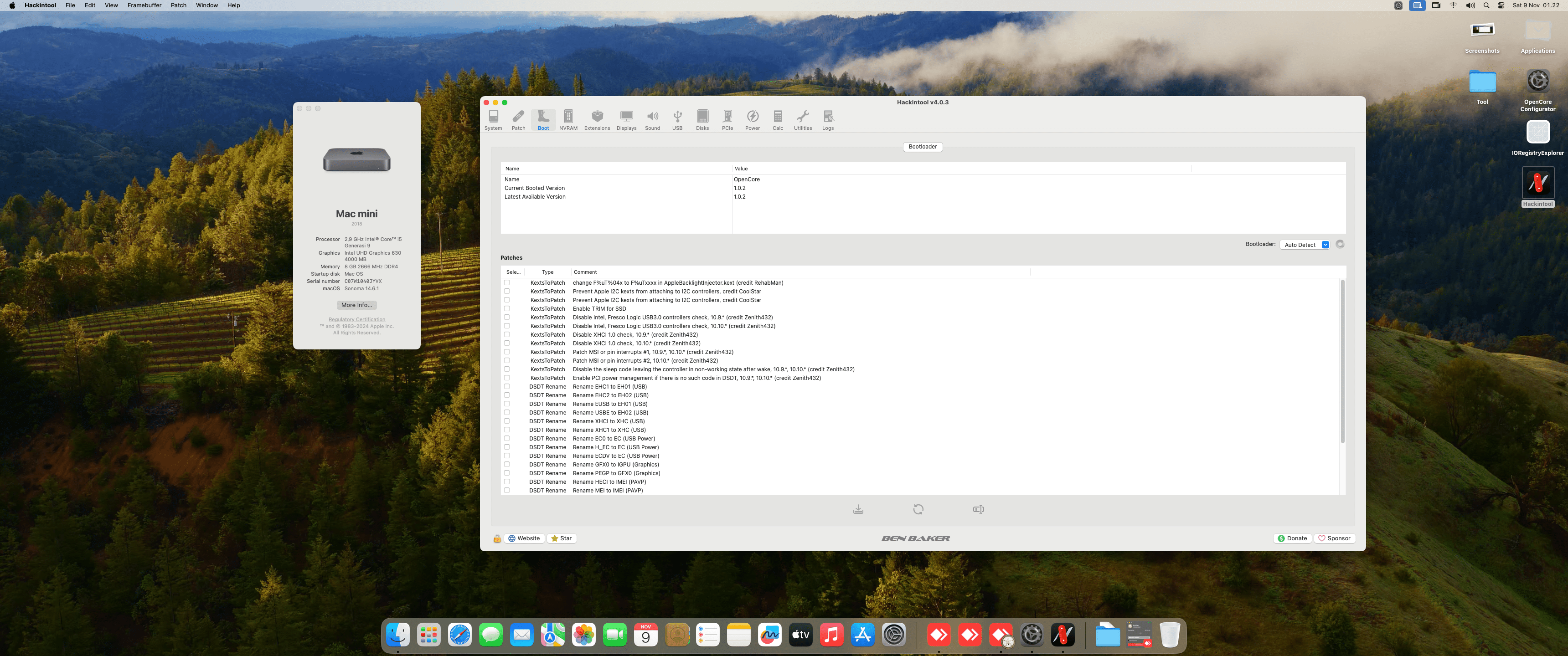Click the download/install icon below patches
The width and height of the screenshot is (1568, 656).
[x=858, y=509]
